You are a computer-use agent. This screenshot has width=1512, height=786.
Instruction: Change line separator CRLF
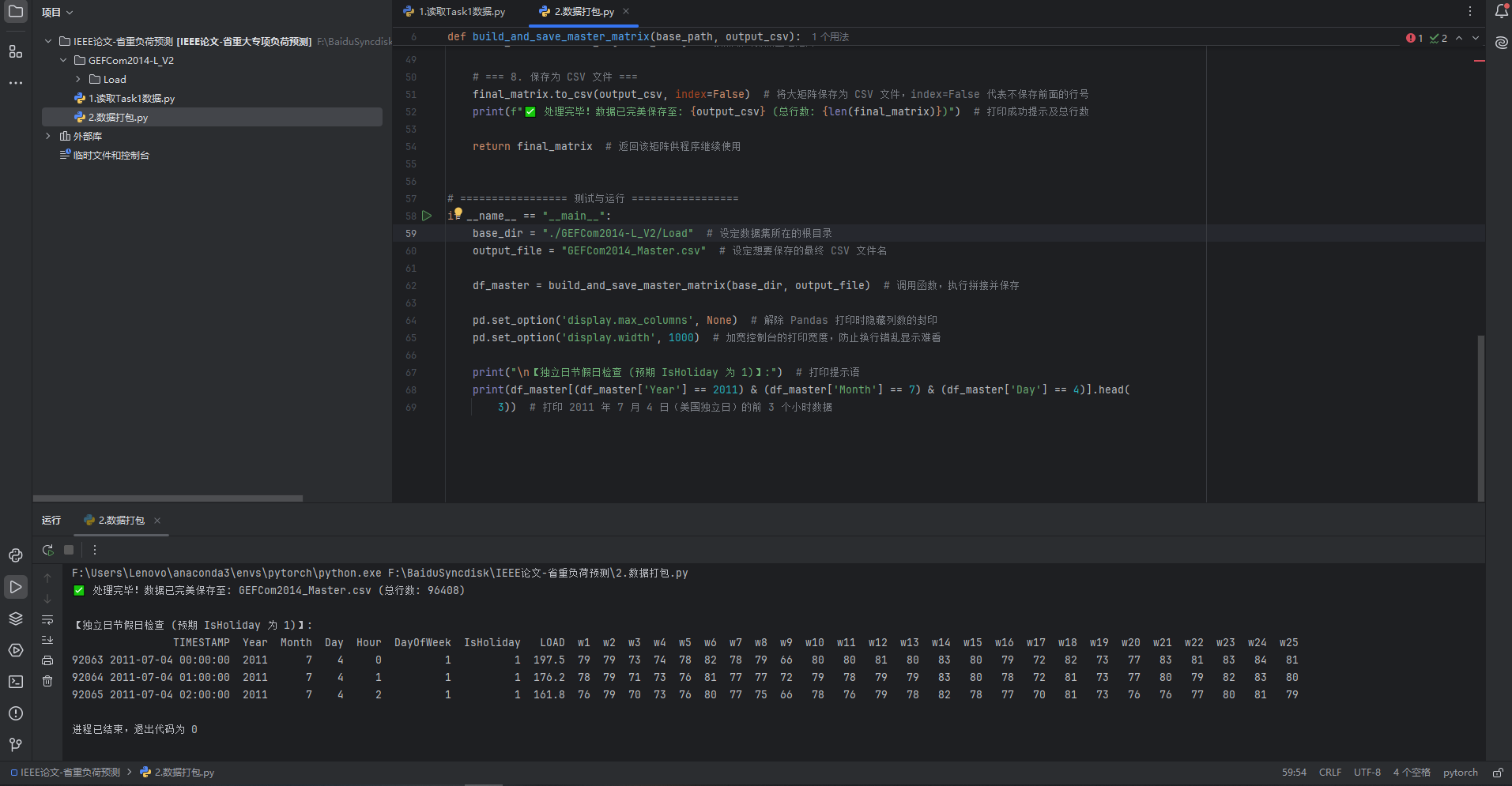pos(1330,773)
